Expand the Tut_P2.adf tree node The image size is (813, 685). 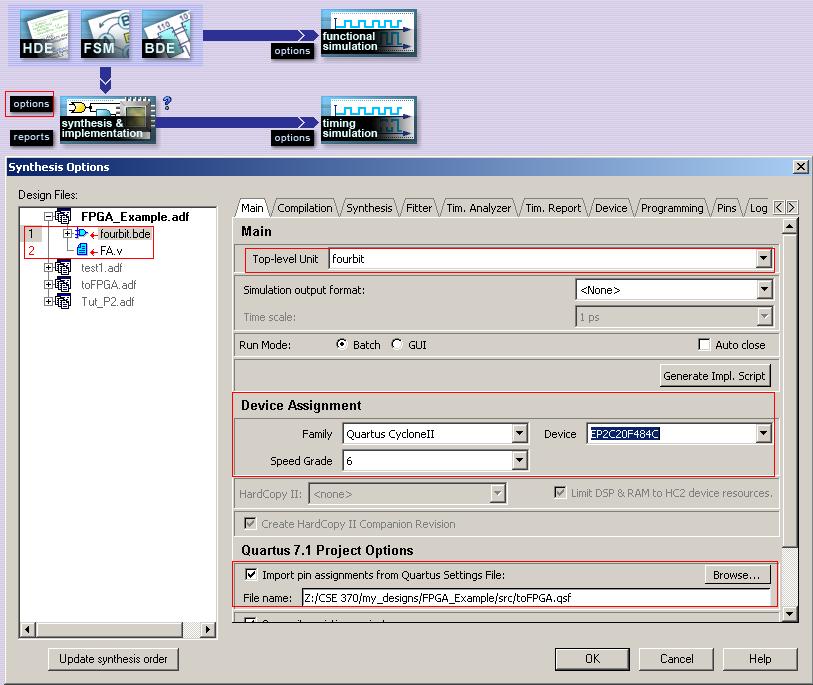(x=48, y=302)
